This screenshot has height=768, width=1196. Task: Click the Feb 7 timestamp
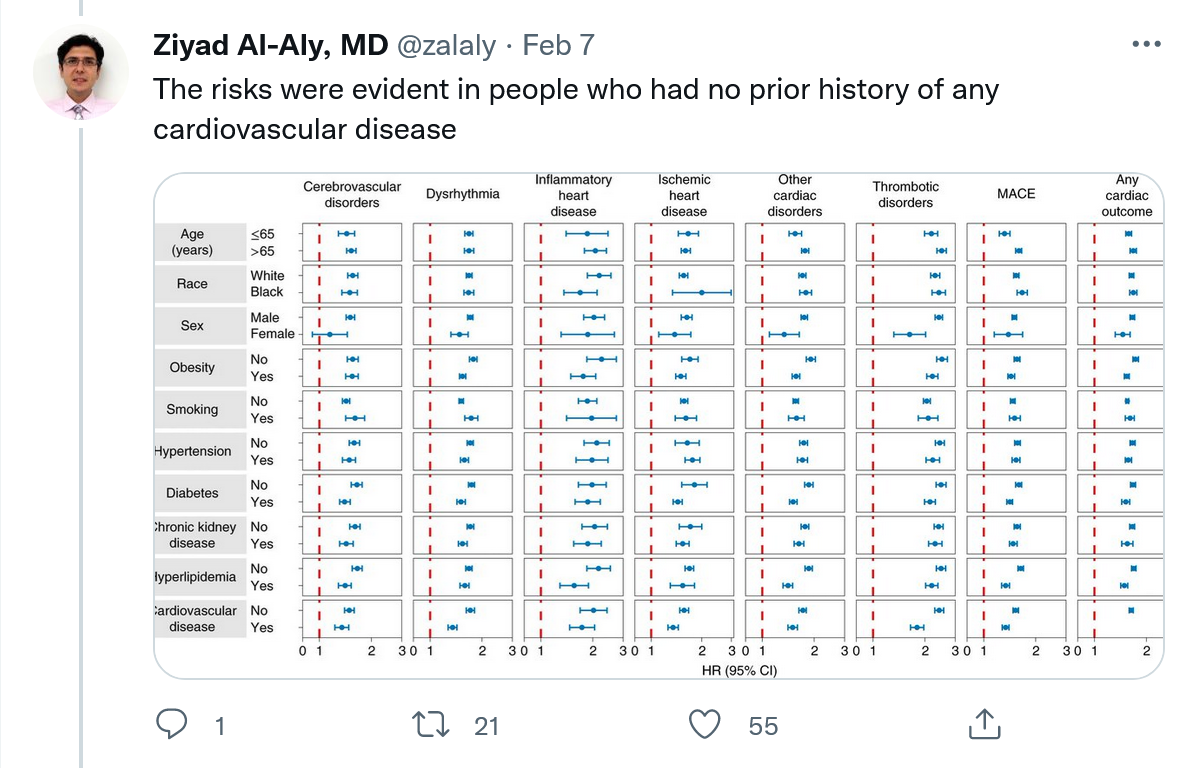tap(558, 46)
